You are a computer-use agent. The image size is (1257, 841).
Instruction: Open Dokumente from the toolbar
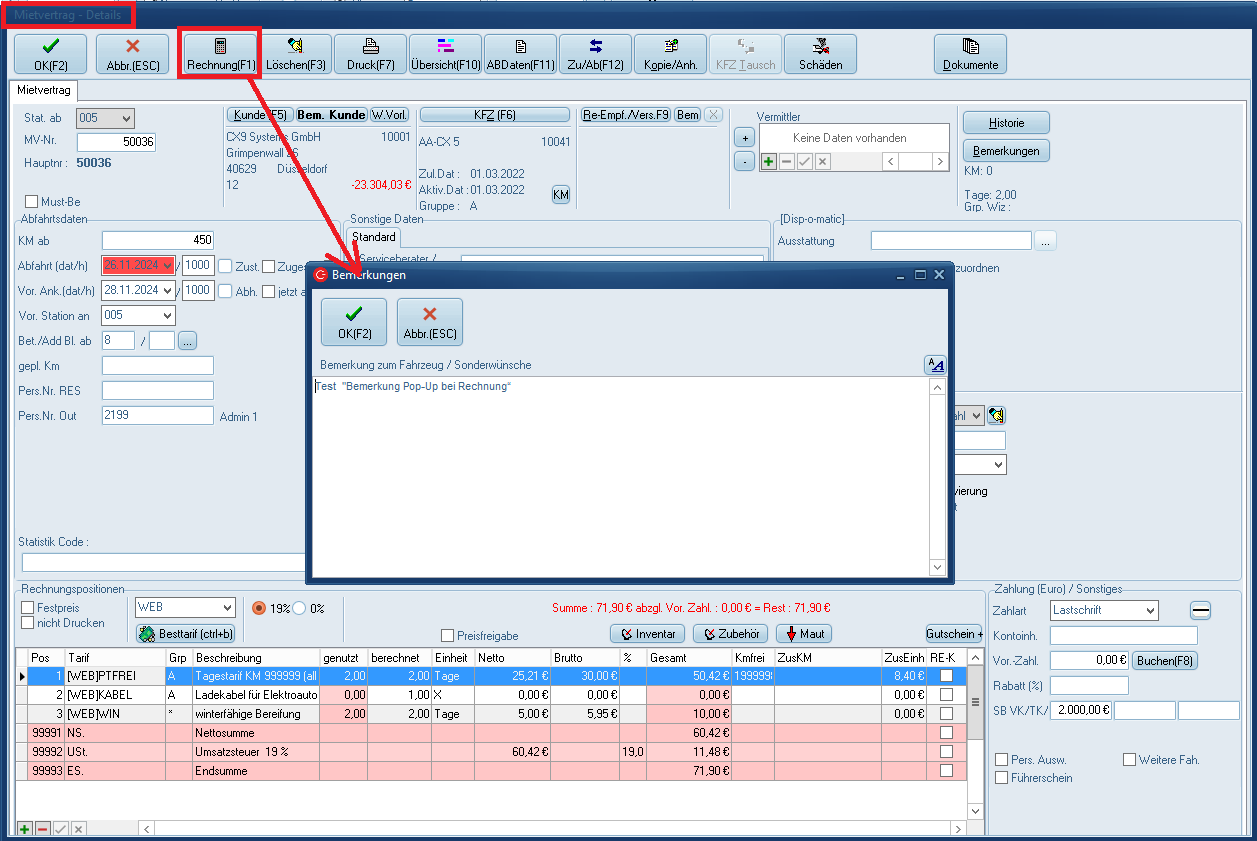point(970,54)
